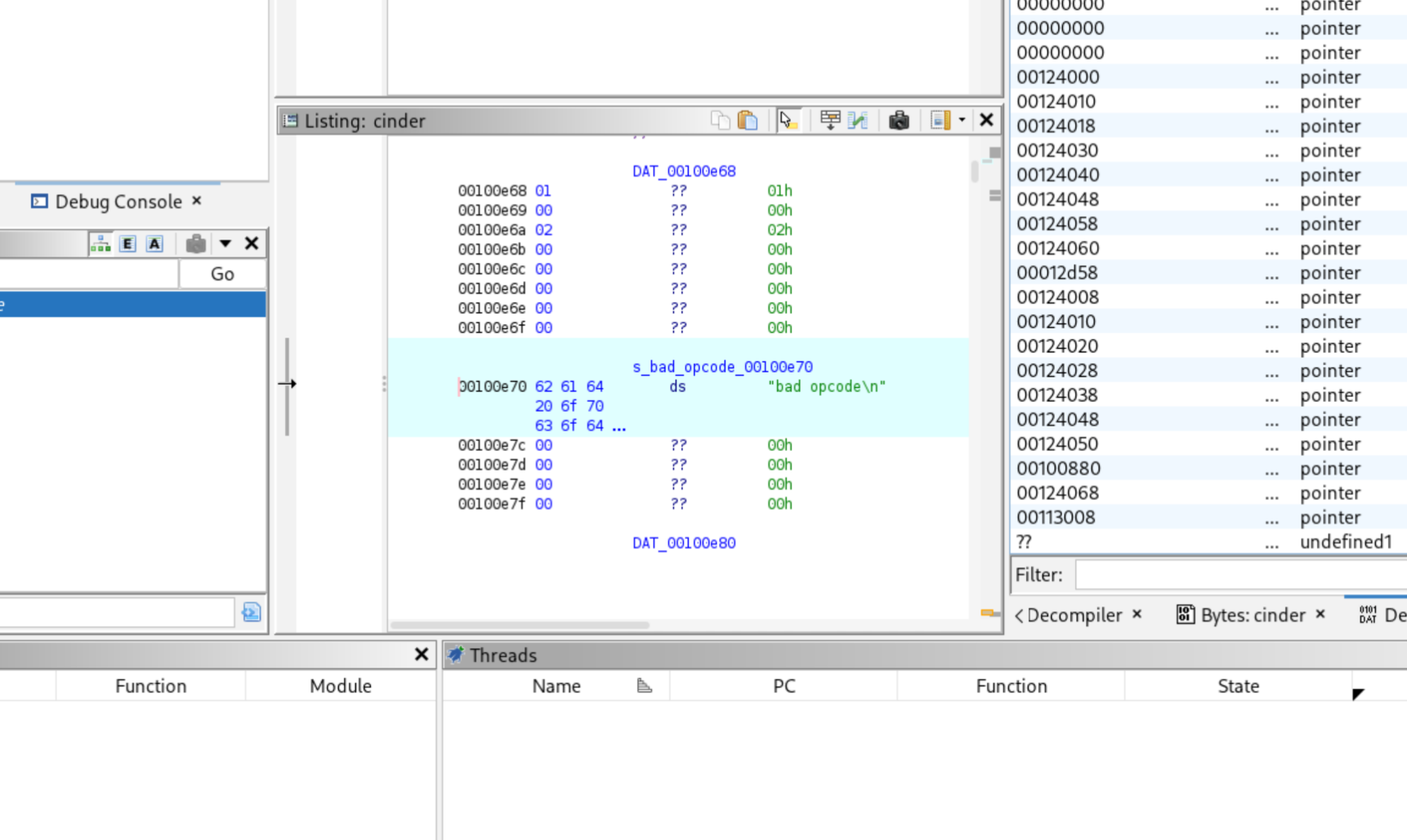1407x840 pixels.
Task: Toggle the Attributes table (A) icon
Action: (x=154, y=244)
